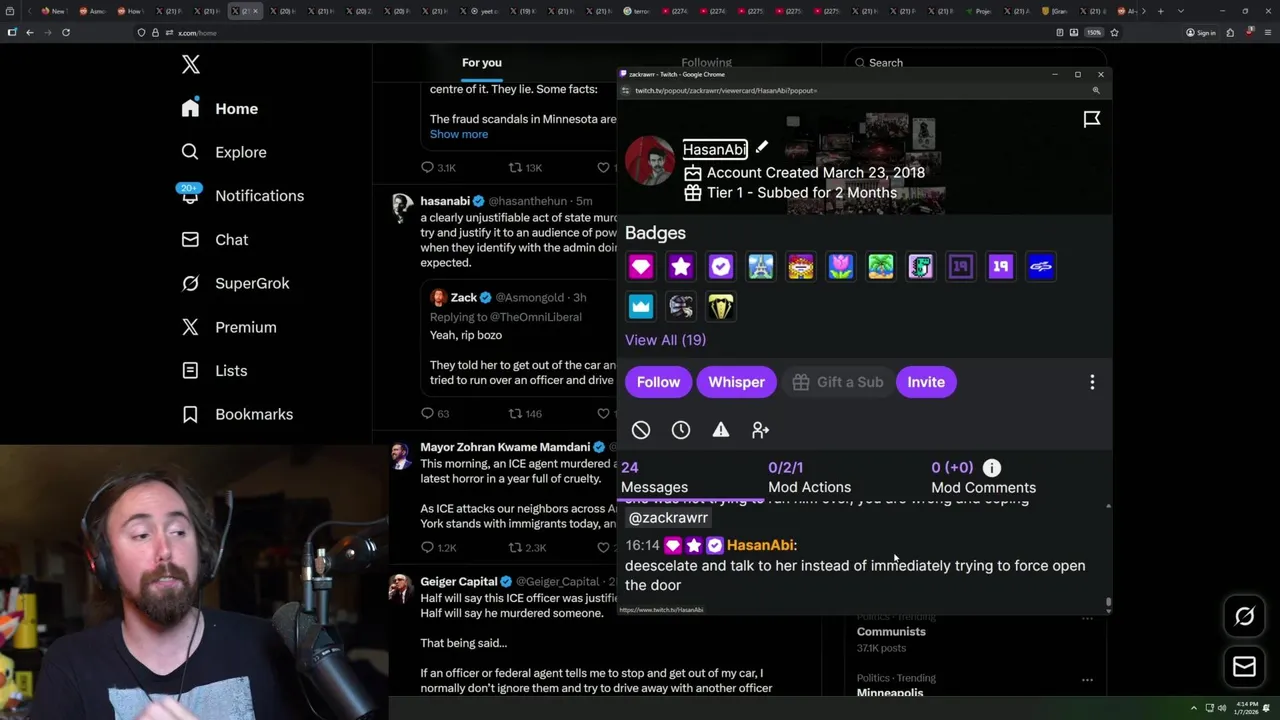Reply to hasanabi post with 63 replies

pos(435,413)
